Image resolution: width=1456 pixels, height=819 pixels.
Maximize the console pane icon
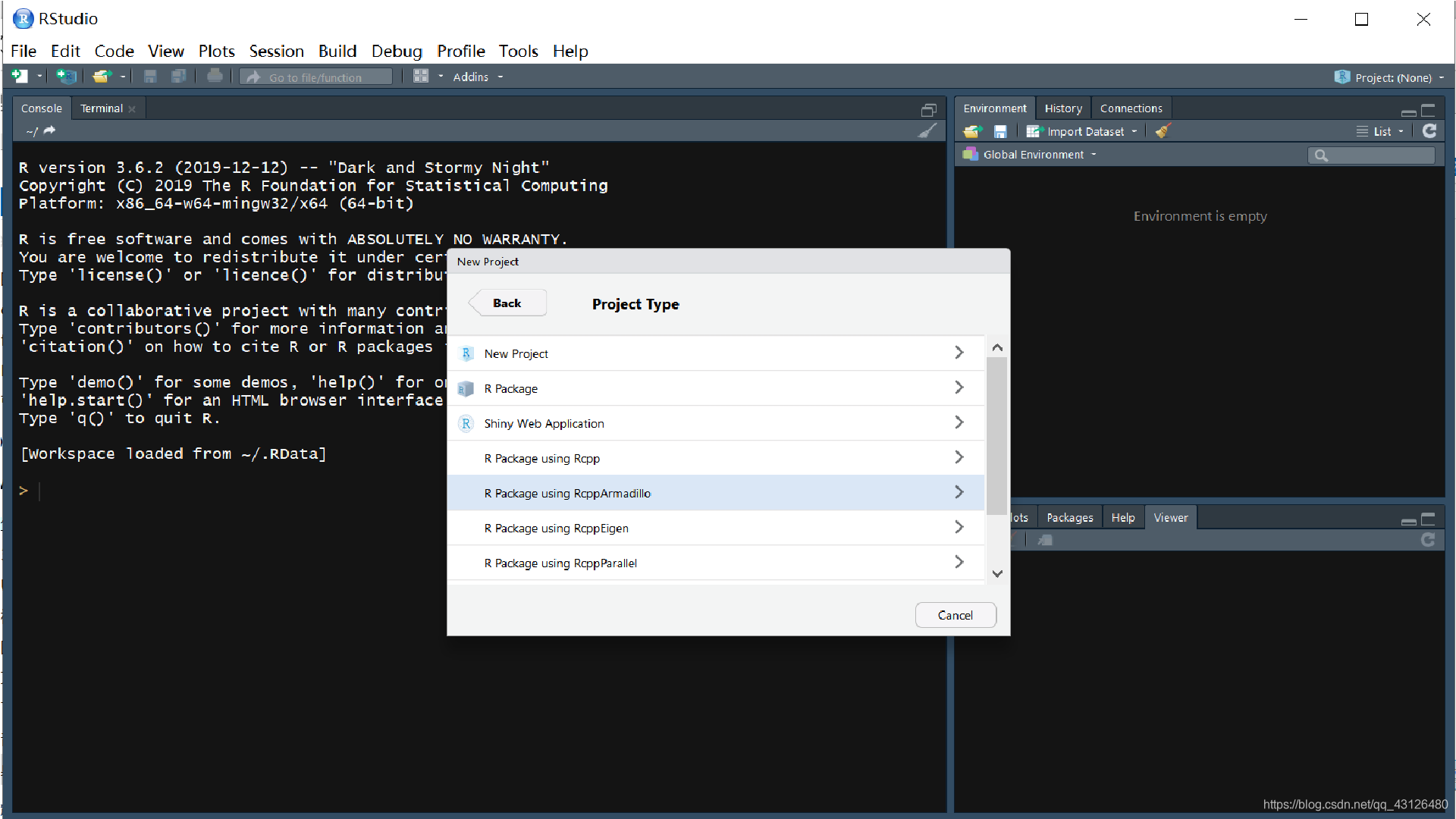929,110
